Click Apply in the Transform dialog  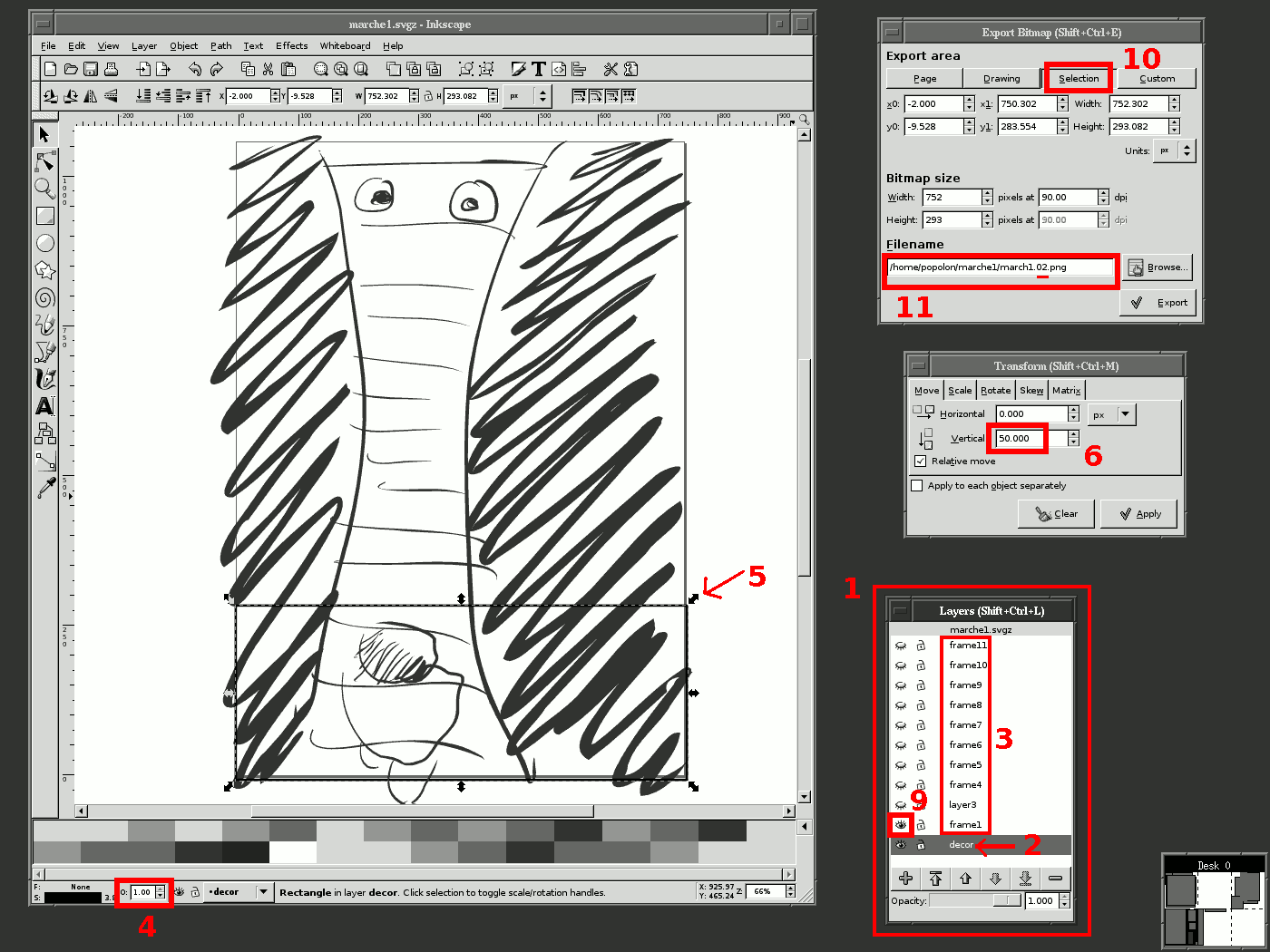pos(1138,513)
